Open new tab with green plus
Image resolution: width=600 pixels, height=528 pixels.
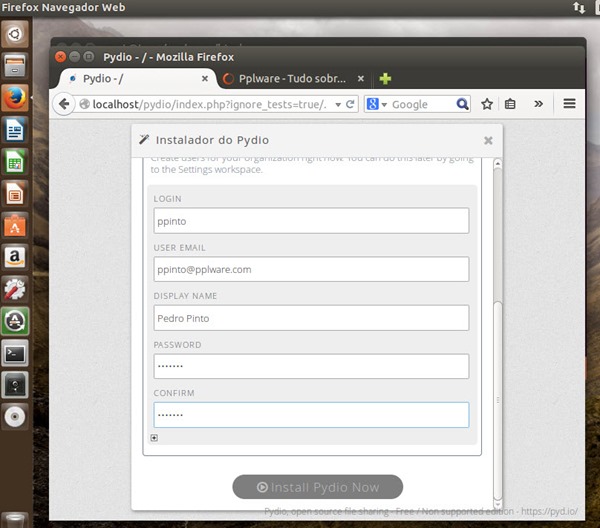(x=385, y=79)
